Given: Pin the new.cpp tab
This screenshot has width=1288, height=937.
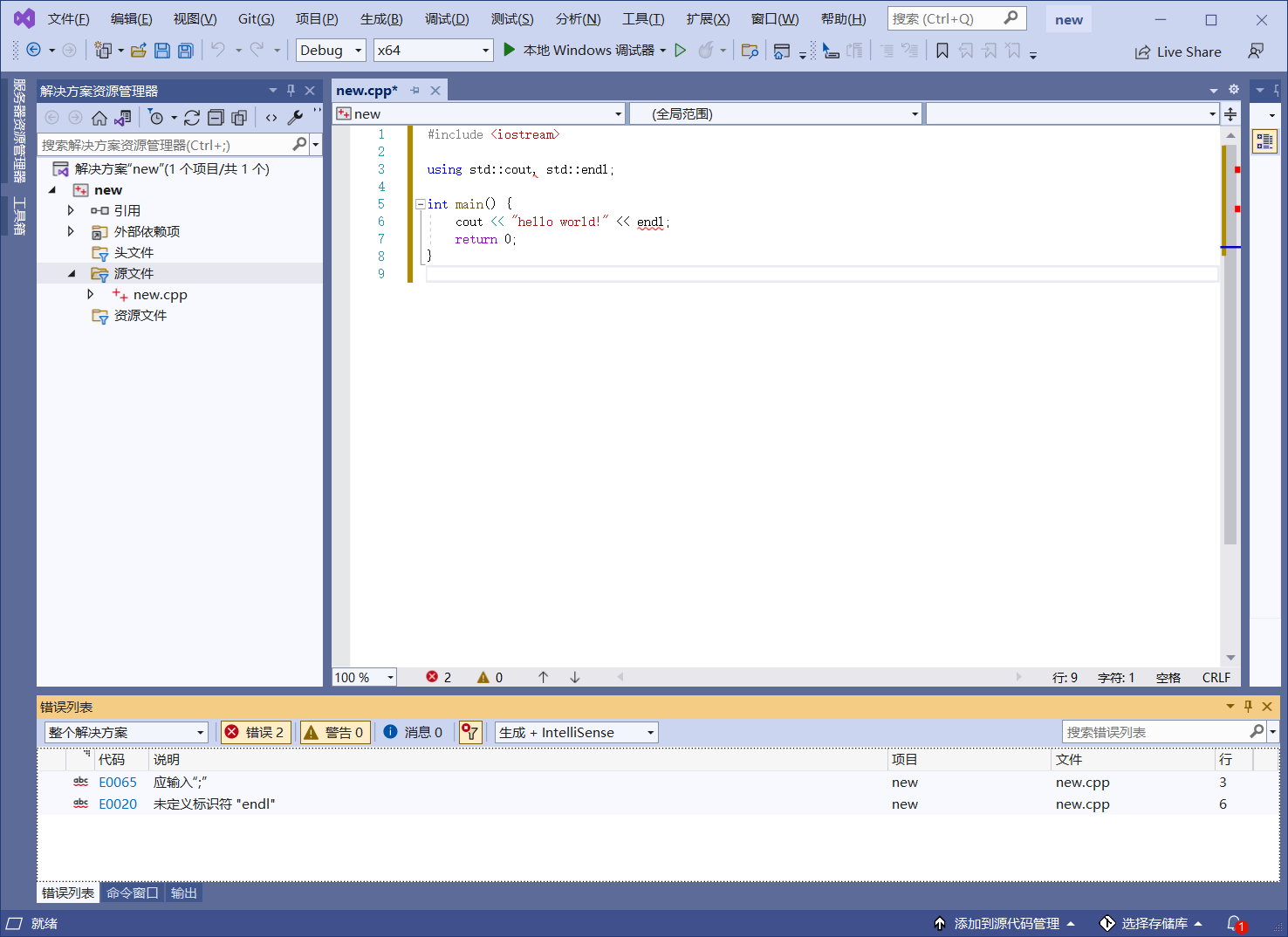Looking at the screenshot, I should pyautogui.click(x=415, y=91).
